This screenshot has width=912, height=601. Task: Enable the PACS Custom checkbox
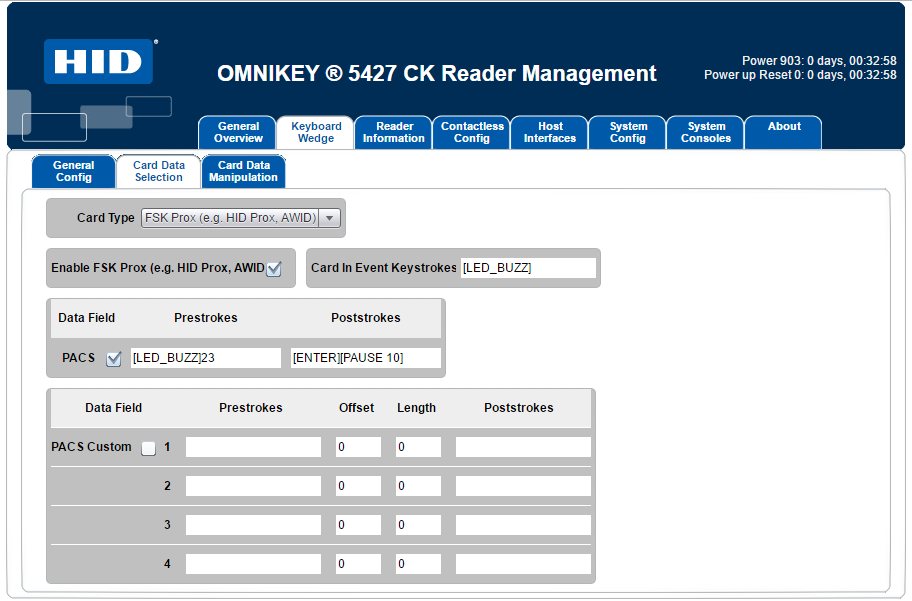[149, 448]
